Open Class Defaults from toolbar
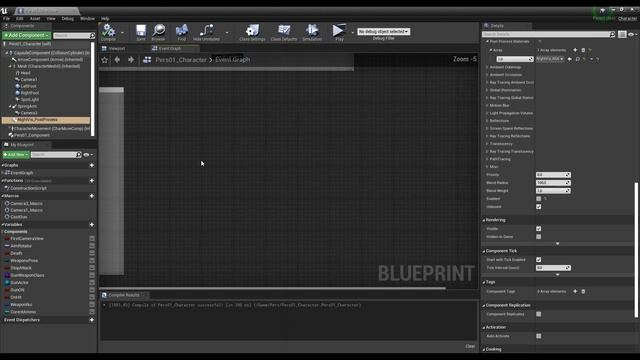Screen dimensions: 640x360 (284, 32)
